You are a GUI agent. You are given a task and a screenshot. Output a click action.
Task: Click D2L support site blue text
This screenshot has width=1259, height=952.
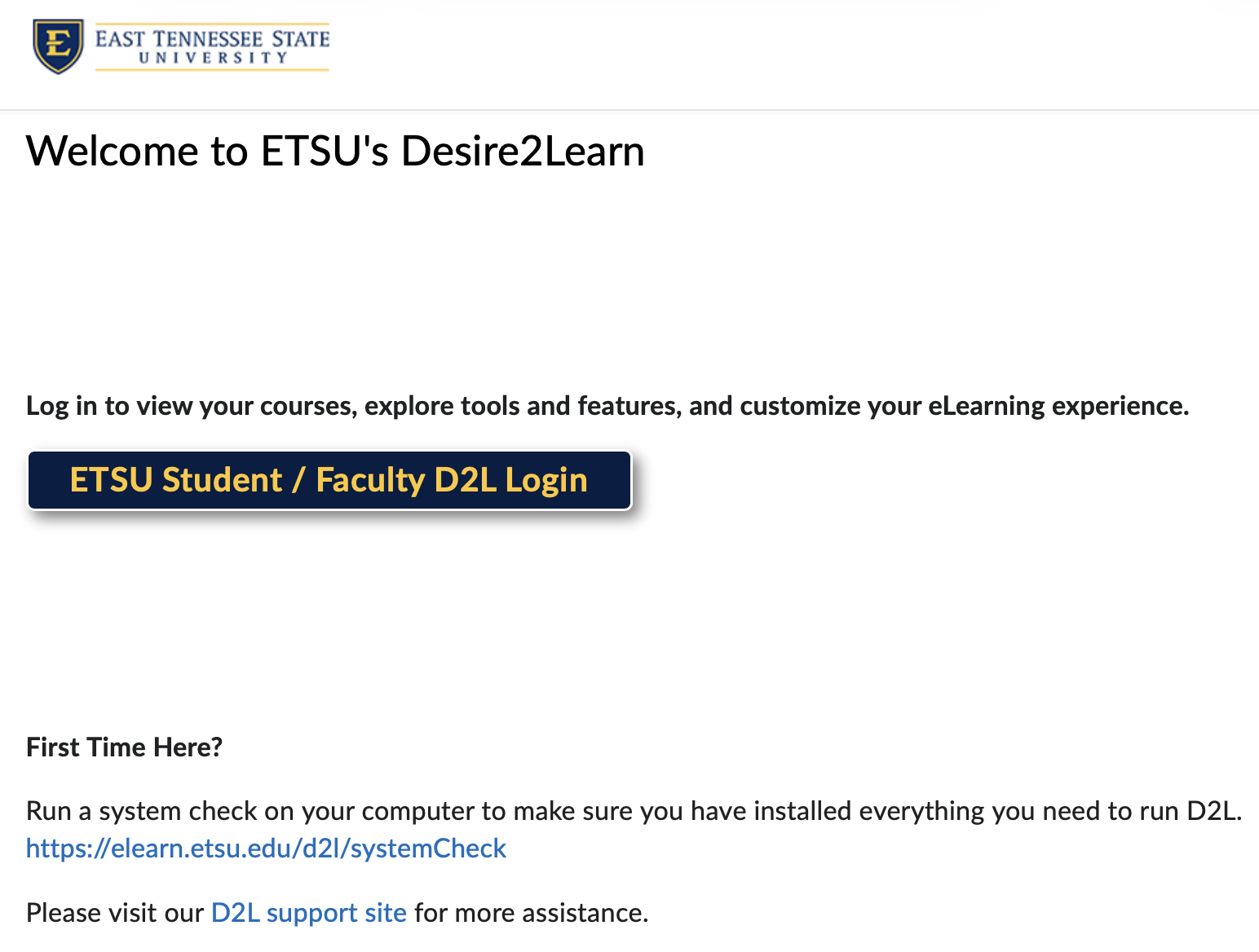point(308,913)
